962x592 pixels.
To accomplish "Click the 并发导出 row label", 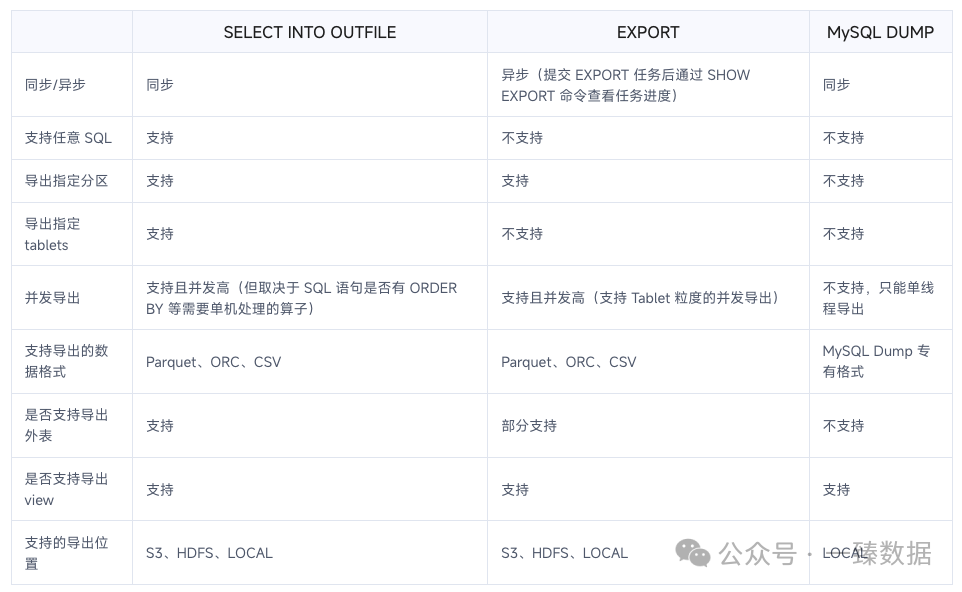I will [52, 298].
